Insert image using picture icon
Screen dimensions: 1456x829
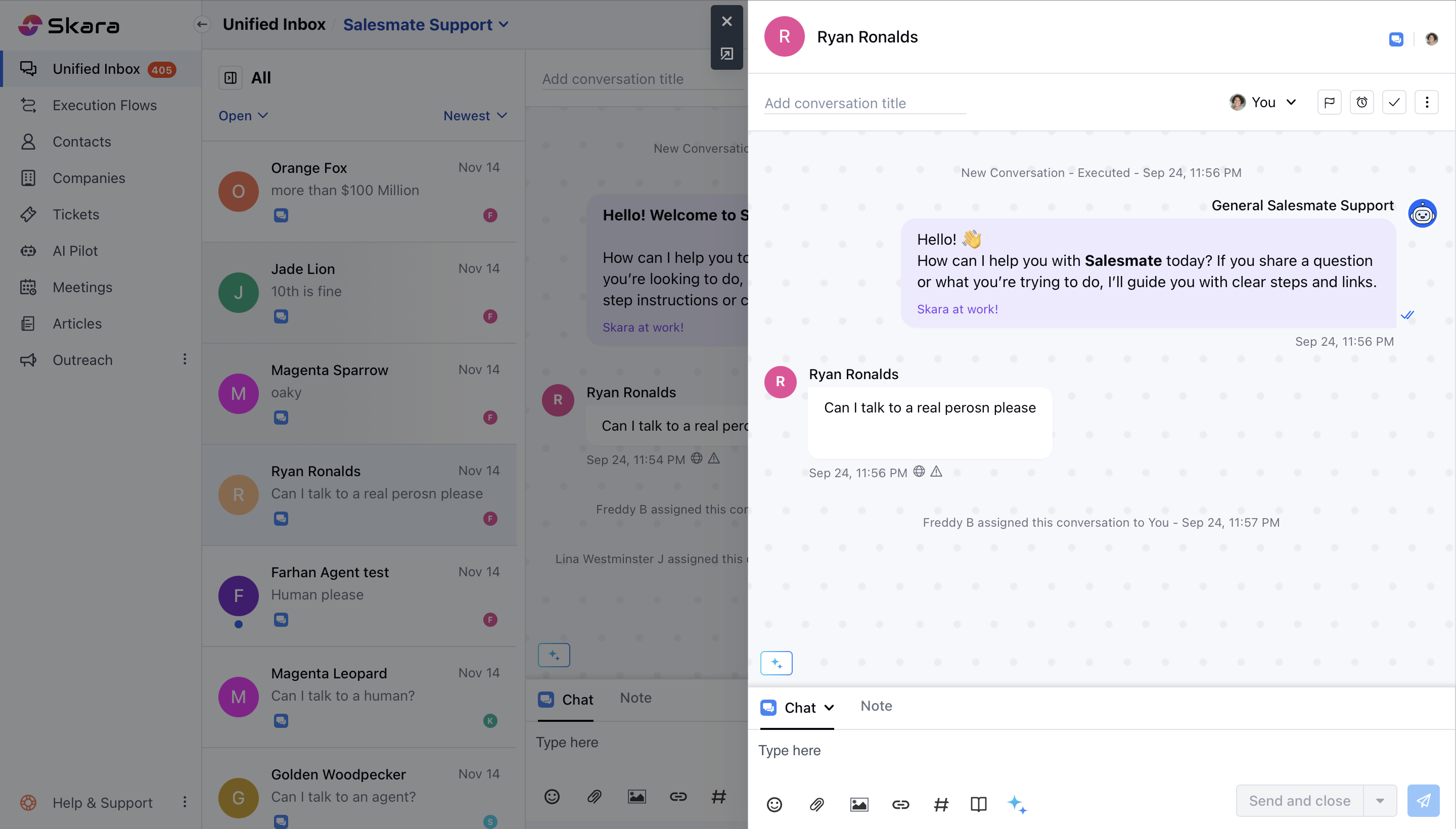click(x=858, y=804)
